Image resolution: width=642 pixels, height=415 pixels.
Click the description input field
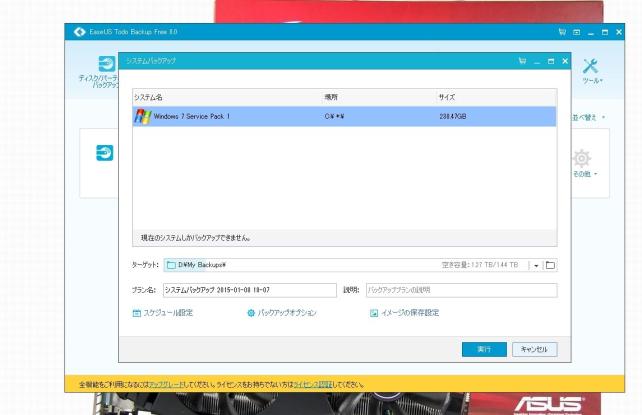(461, 290)
